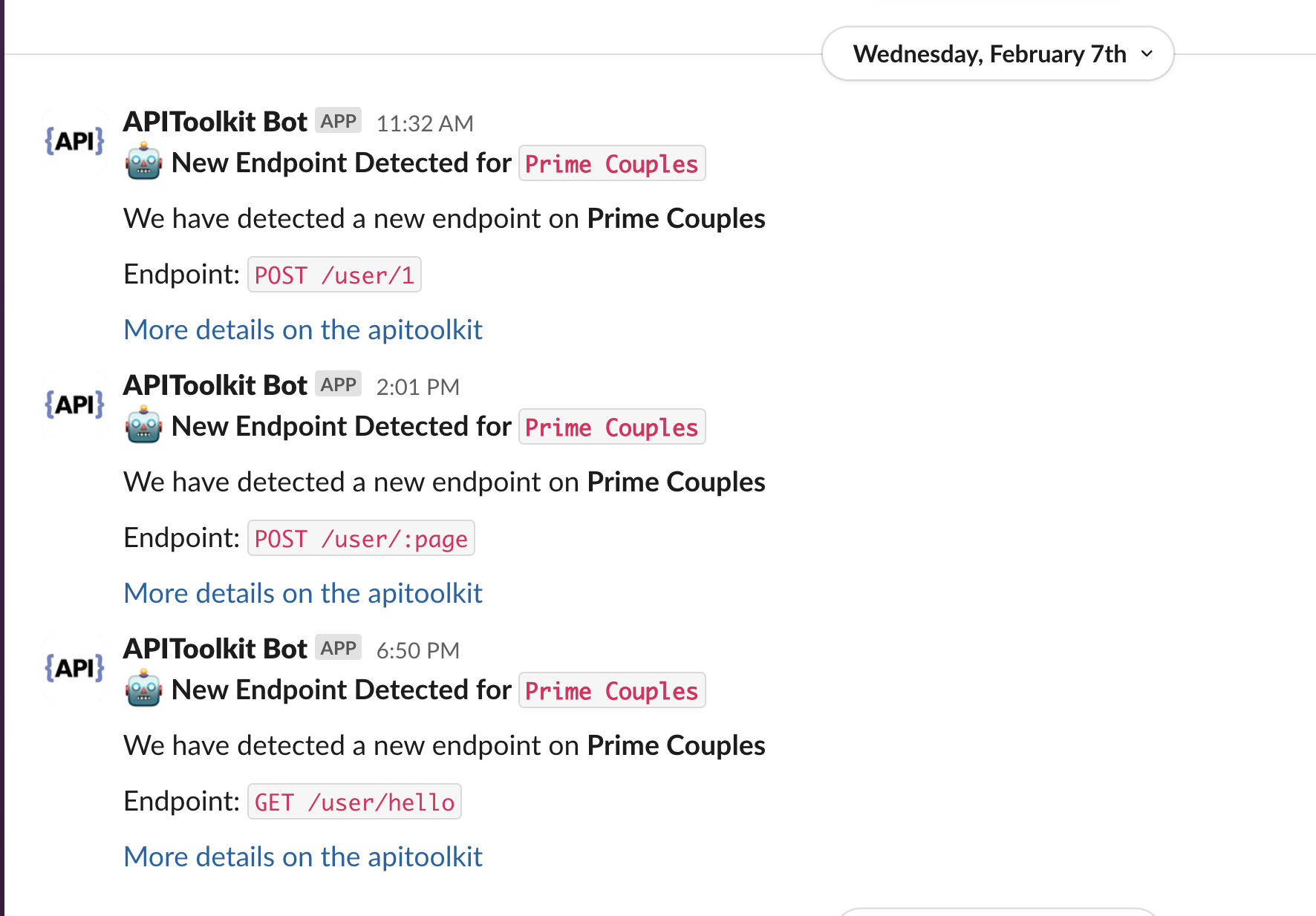Open the Wednesday, February 7th date dropdown
The width and height of the screenshot is (1316, 916).
pyautogui.click(x=997, y=53)
